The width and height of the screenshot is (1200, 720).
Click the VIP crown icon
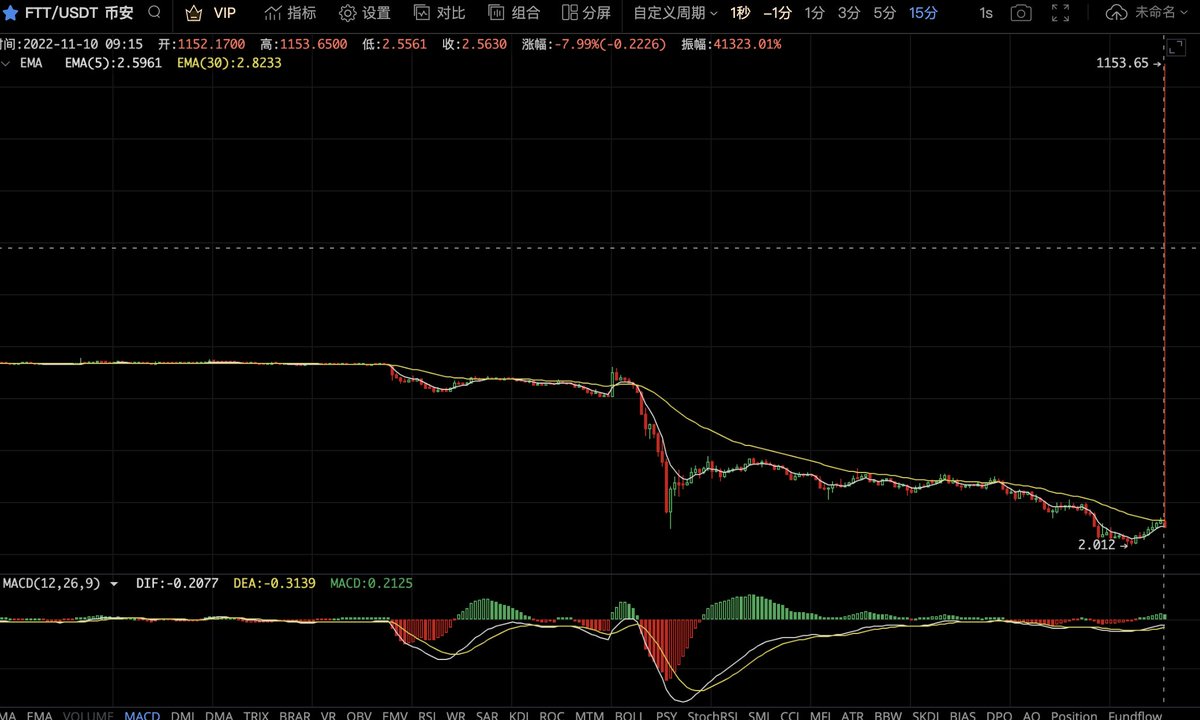click(194, 13)
